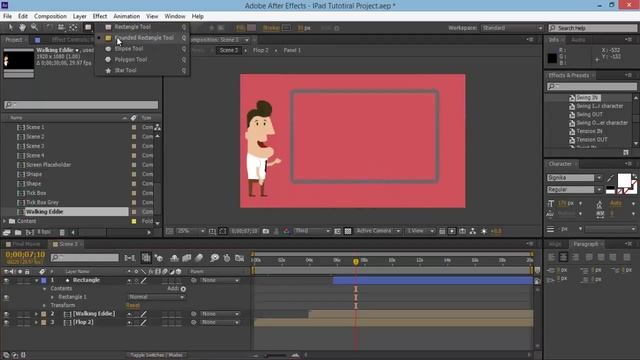Toggle motion blur enable icon in timeline

click(x=199, y=258)
